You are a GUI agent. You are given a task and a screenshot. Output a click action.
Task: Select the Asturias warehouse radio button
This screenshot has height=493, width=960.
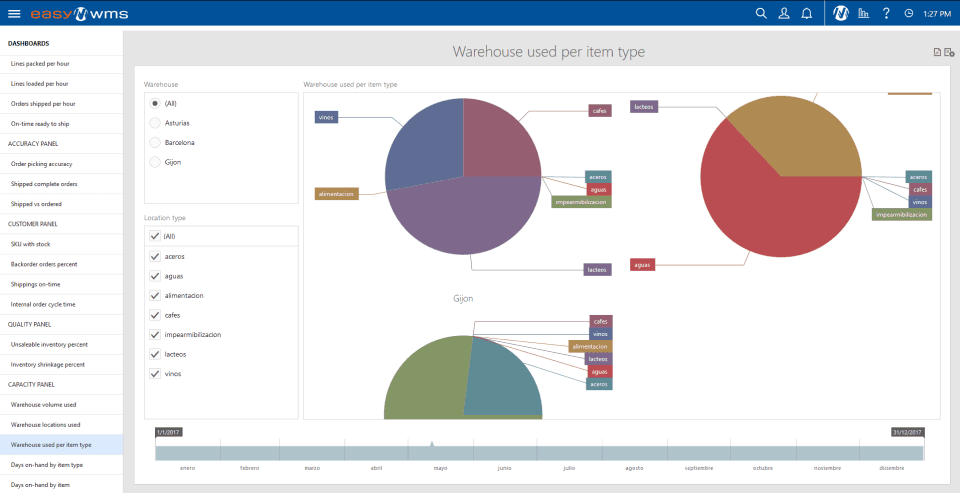point(155,123)
